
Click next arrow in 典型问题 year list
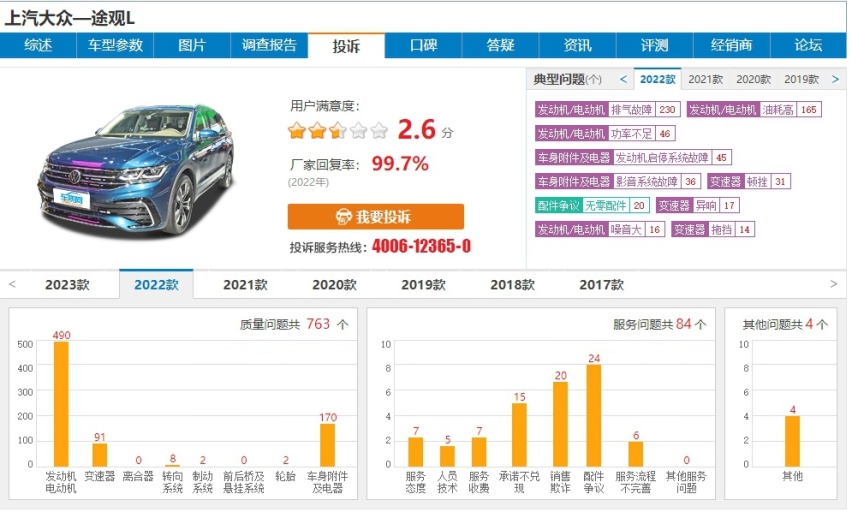click(835, 79)
